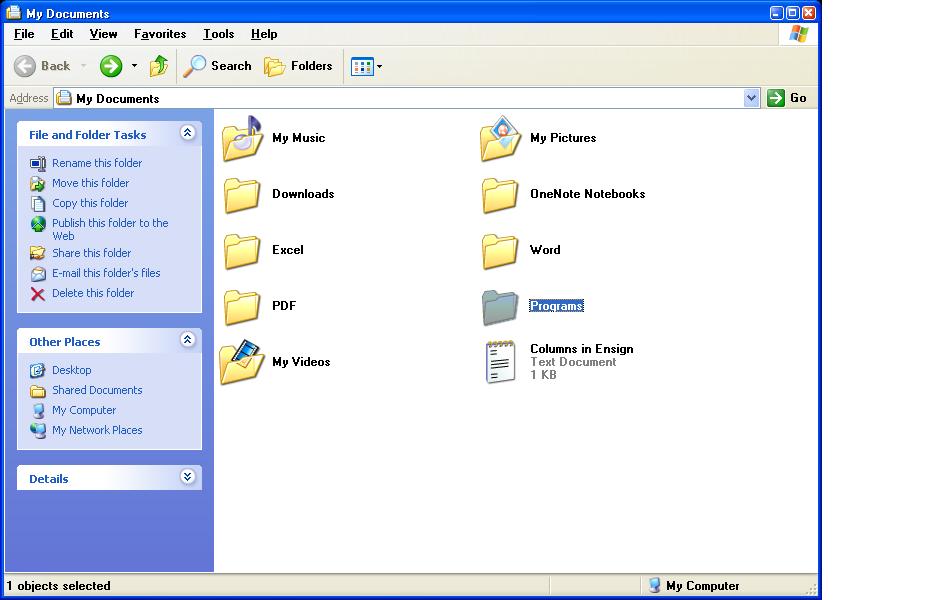Select the Columns in Ensign text document icon
The image size is (944, 600).
[500, 362]
